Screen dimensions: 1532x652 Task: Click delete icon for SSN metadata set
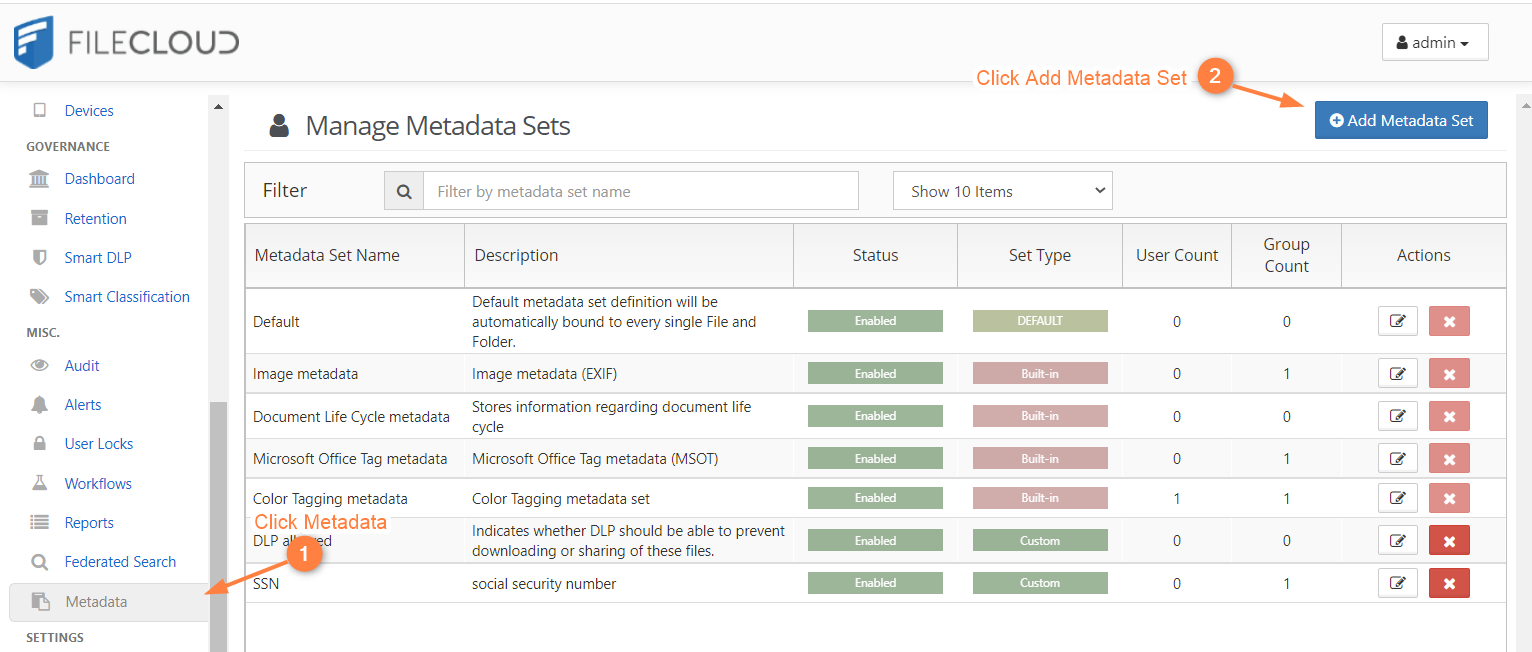[1449, 583]
